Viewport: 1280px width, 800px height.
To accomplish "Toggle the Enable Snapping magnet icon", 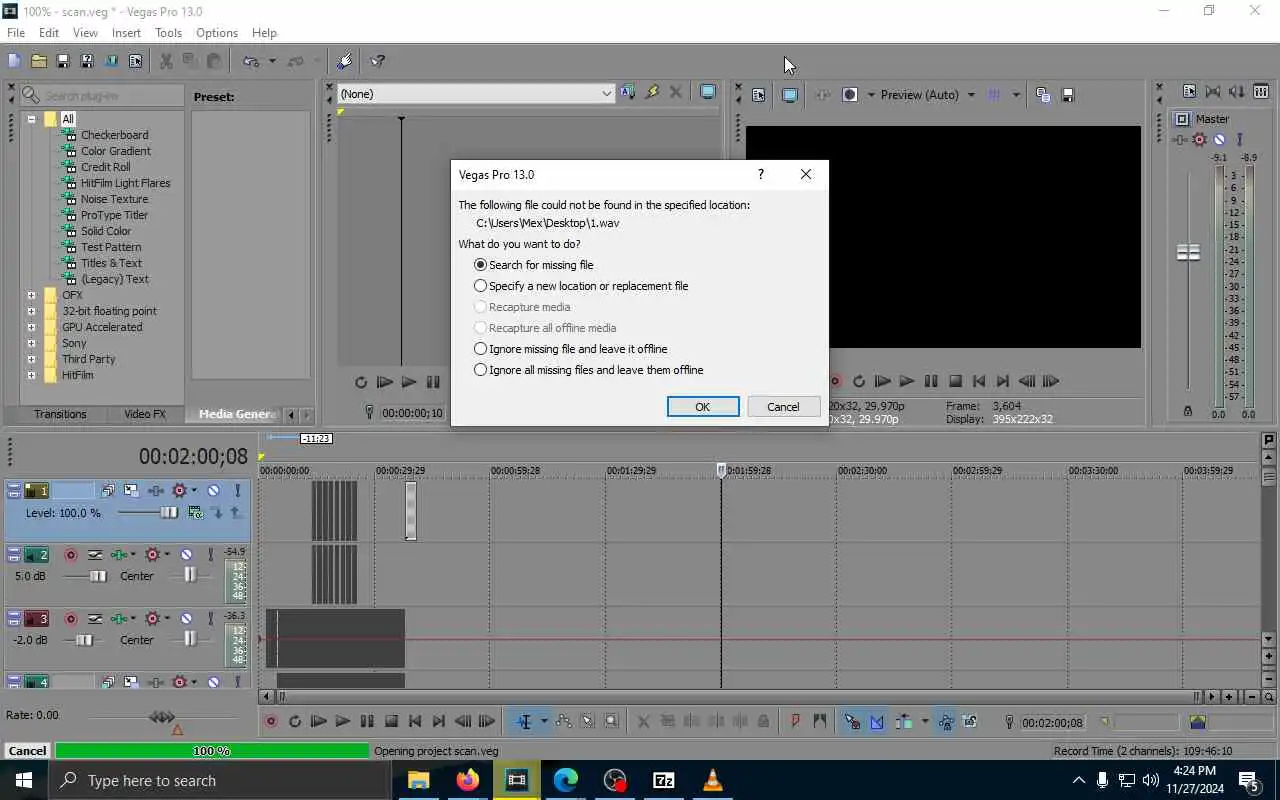I will click(x=852, y=721).
